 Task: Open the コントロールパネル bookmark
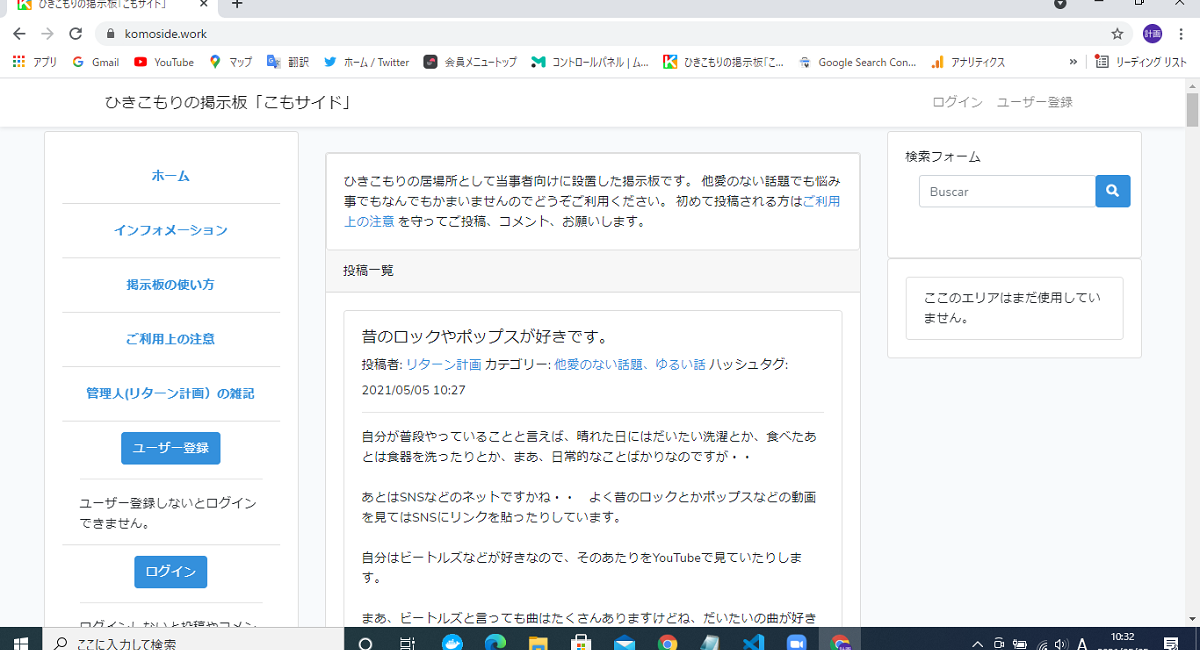point(599,61)
